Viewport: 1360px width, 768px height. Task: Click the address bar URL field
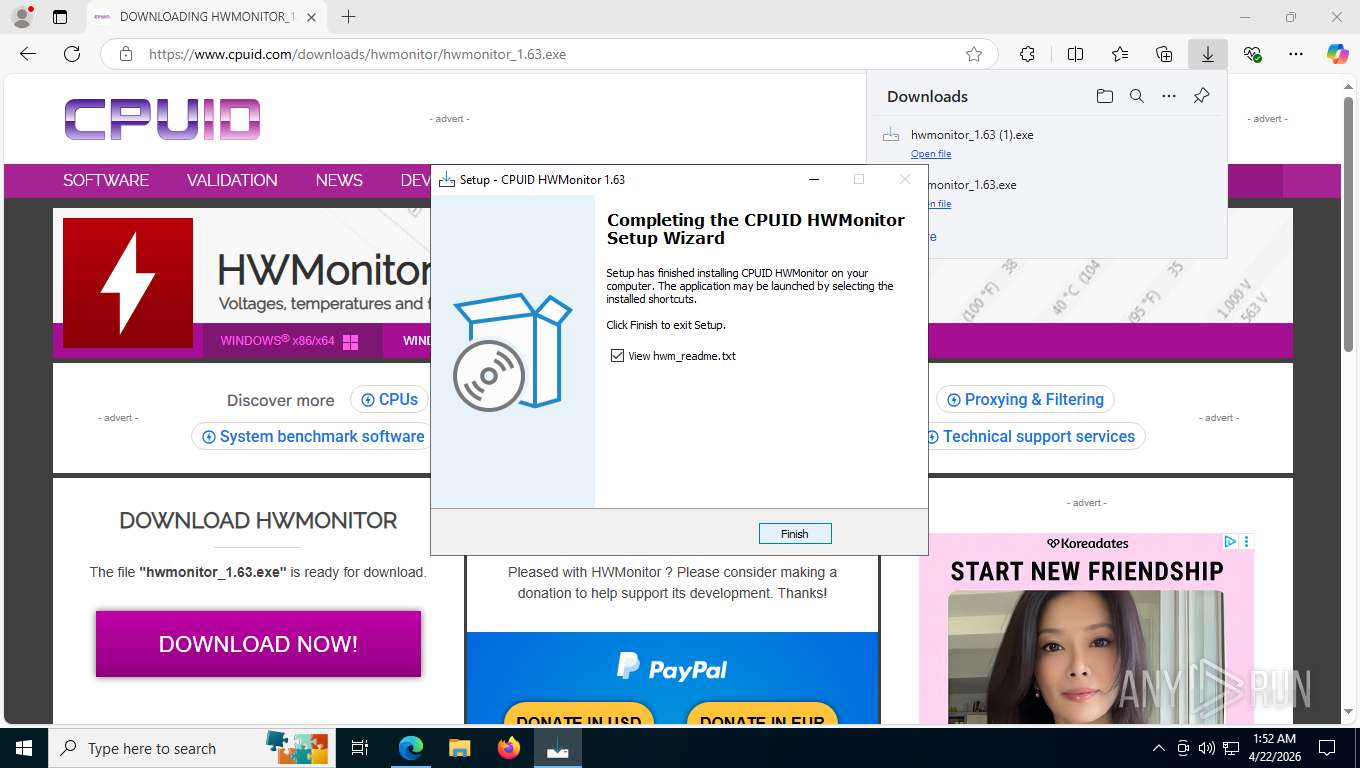tap(550, 54)
